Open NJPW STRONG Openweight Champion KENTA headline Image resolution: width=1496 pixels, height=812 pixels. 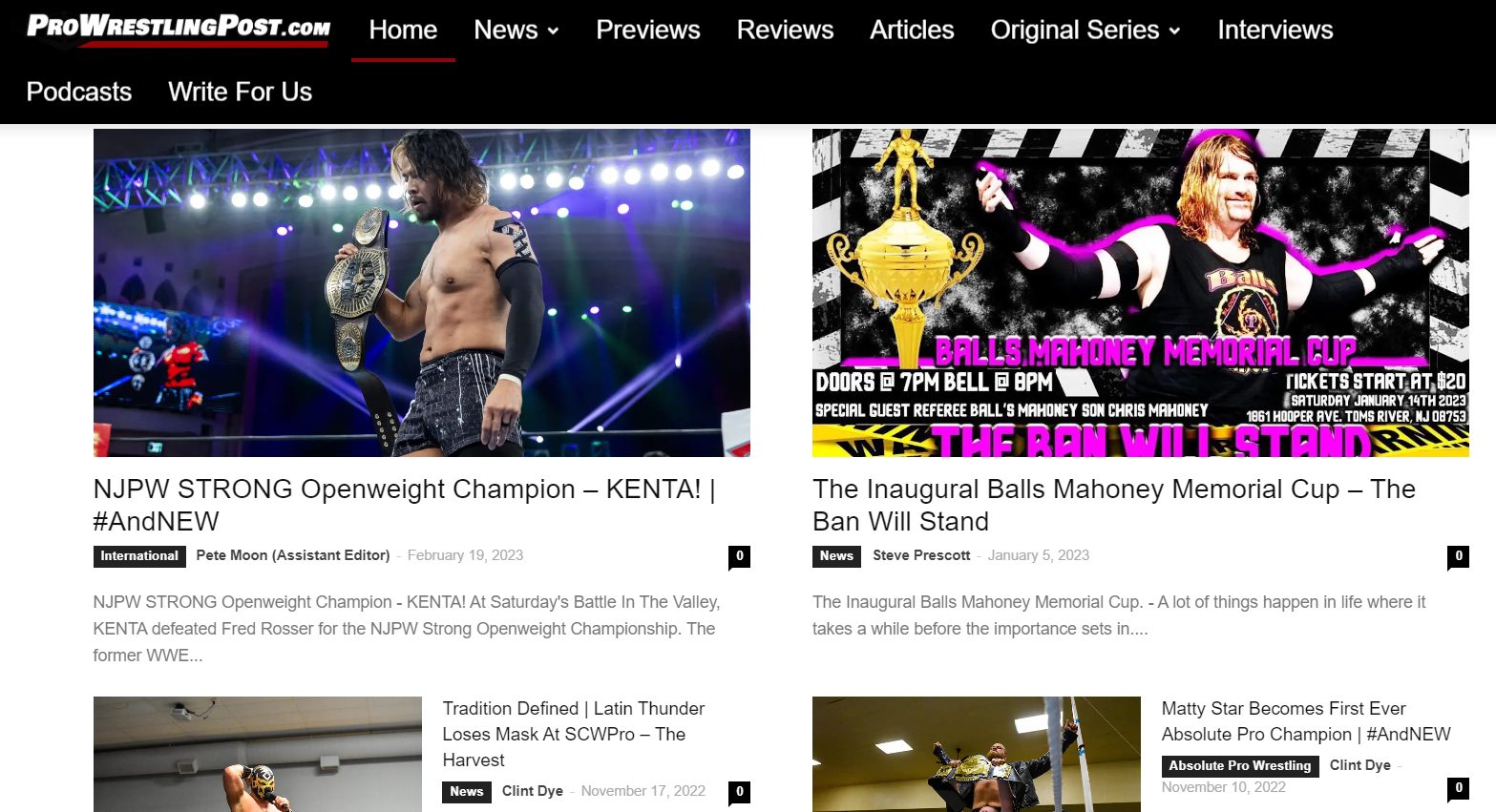(405, 505)
